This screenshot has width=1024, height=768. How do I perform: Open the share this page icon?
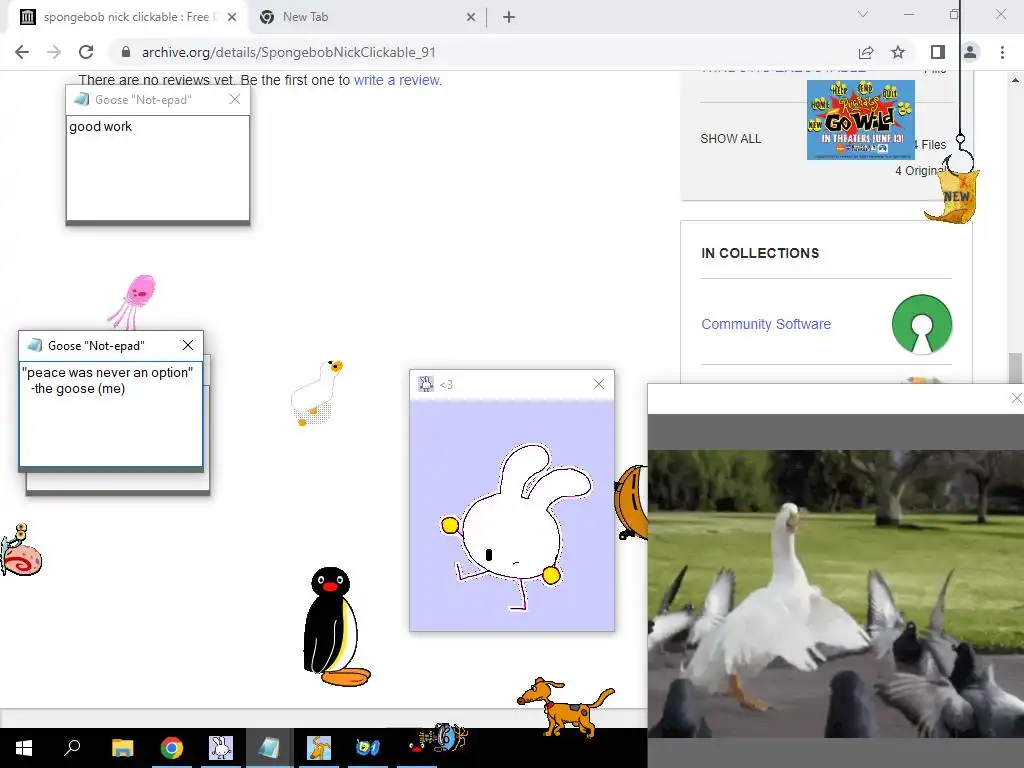[x=866, y=52]
